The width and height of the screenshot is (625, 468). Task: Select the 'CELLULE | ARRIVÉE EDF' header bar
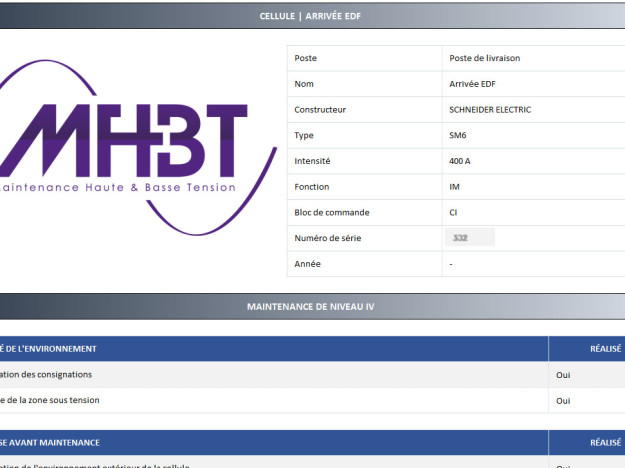[310, 16]
